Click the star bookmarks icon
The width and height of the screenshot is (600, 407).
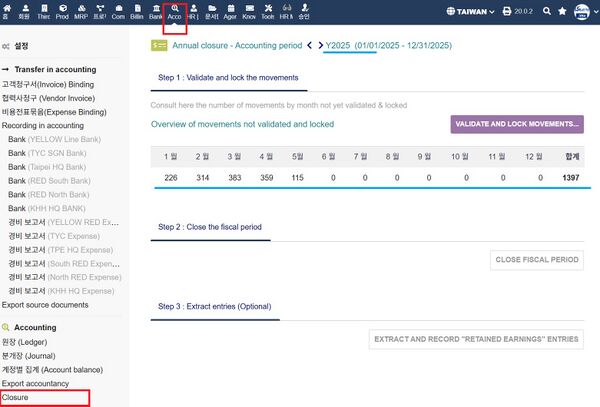563,12
